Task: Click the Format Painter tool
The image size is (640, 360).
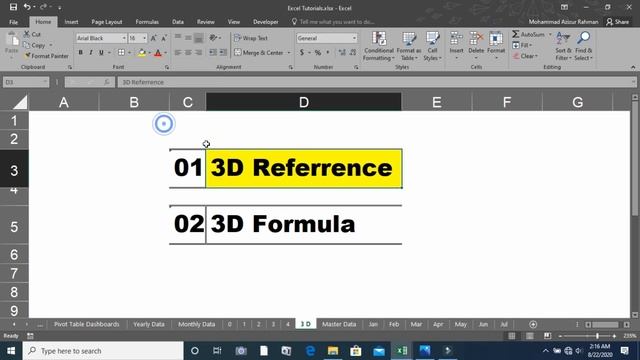Action: (x=46, y=56)
